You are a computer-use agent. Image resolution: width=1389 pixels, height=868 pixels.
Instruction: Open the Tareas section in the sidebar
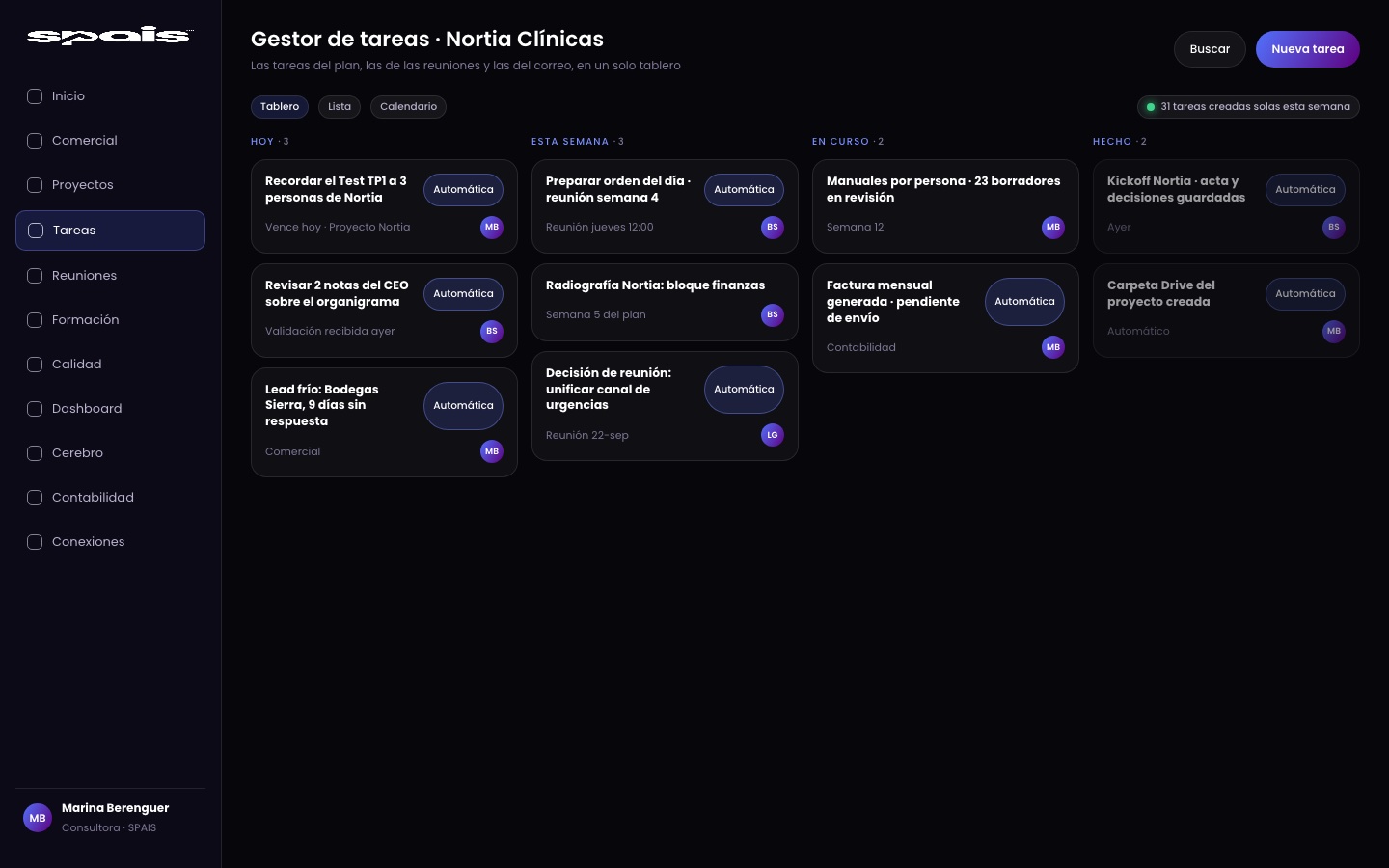click(110, 231)
